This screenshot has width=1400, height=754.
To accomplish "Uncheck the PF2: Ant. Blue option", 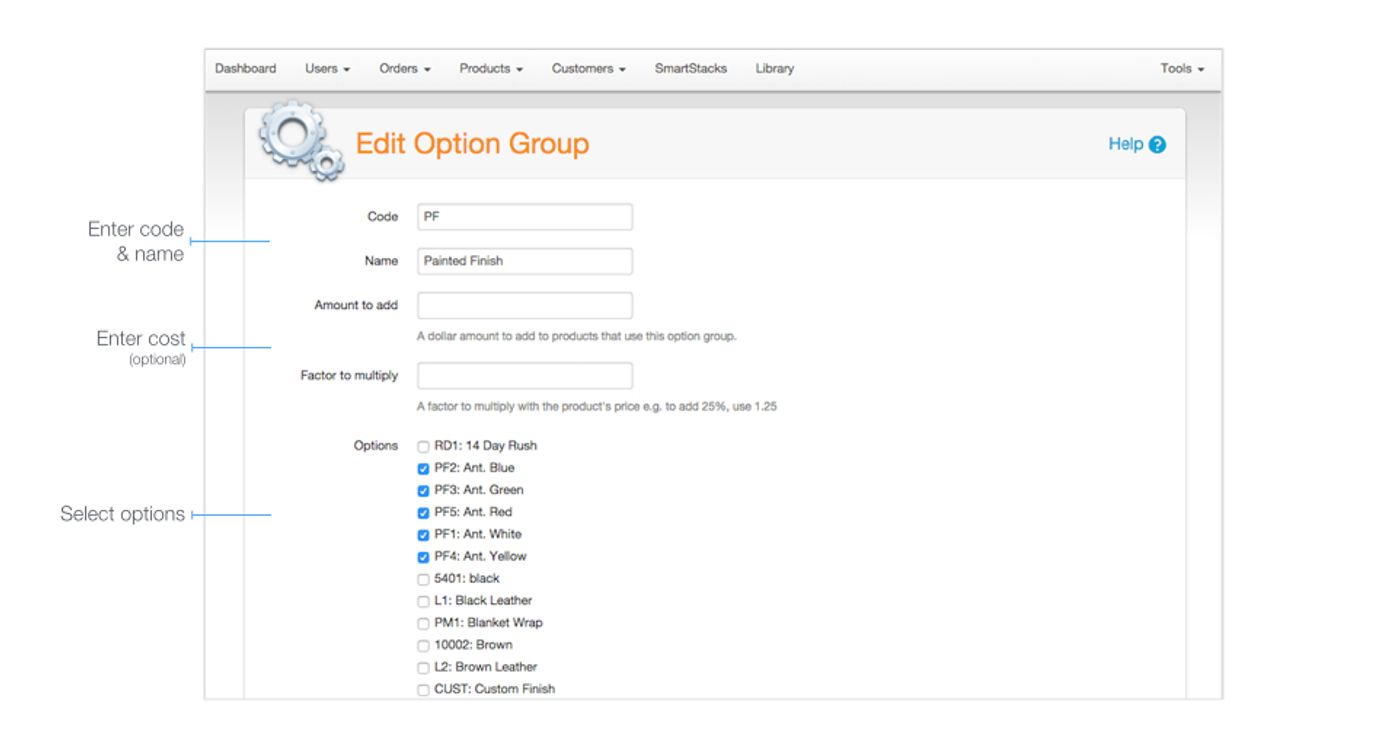I will [x=423, y=469].
